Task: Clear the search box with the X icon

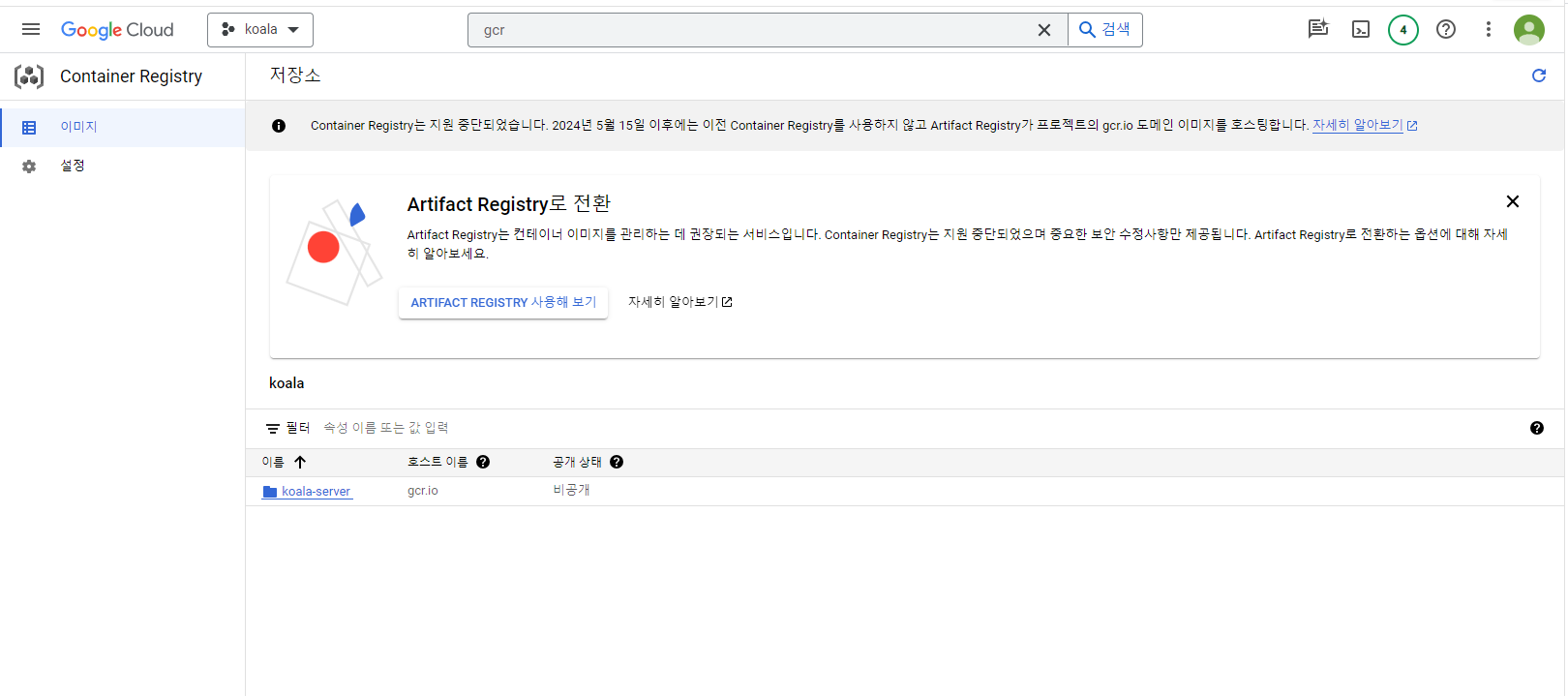Action: pyautogui.click(x=1044, y=30)
